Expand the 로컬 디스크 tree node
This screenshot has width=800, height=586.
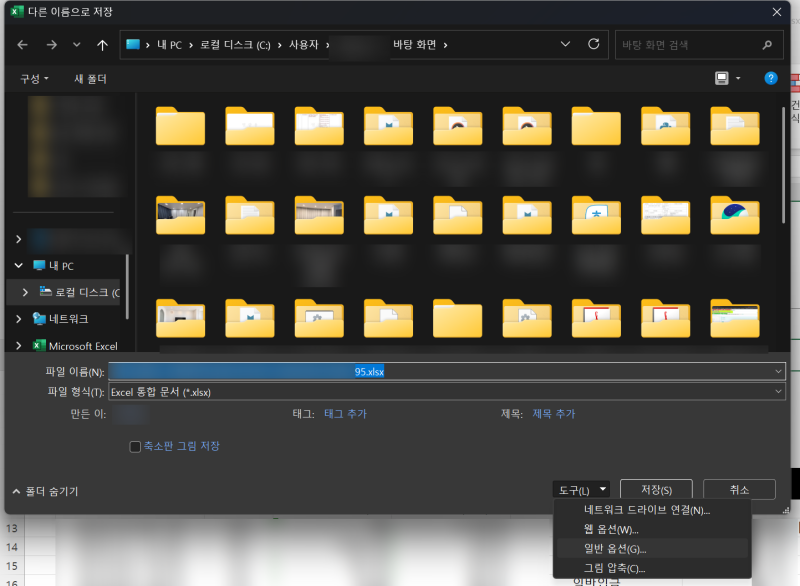pyautogui.click(x=26, y=292)
